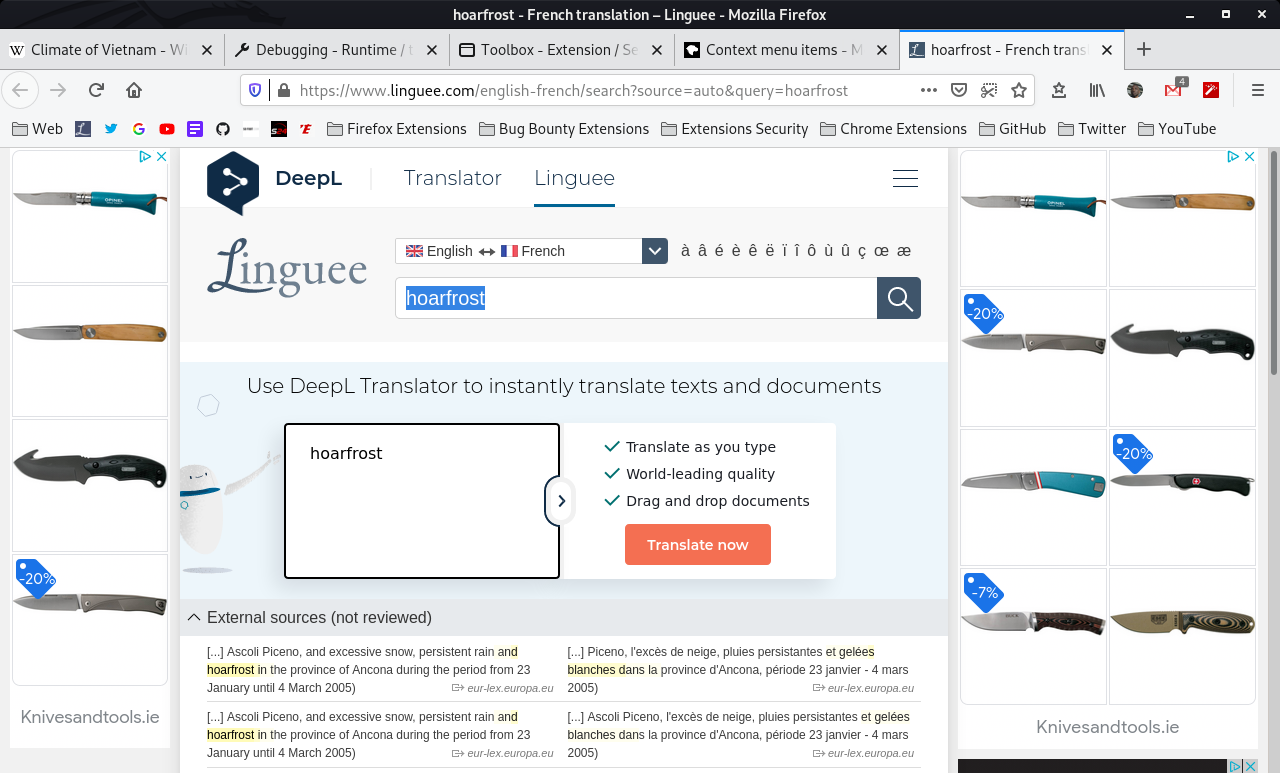Switch to Debugging - Runtime tab
The height and width of the screenshot is (773, 1280).
pyautogui.click(x=335, y=49)
